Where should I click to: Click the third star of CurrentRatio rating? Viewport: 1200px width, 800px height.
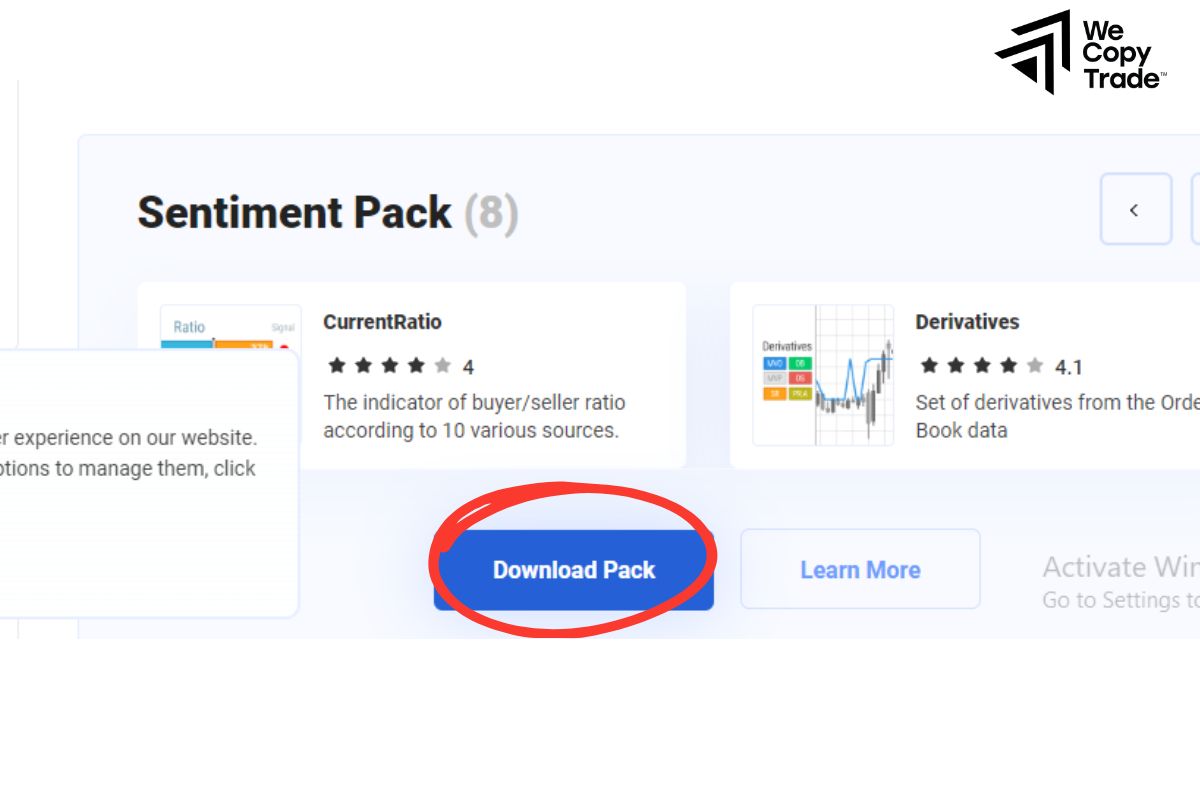click(389, 366)
